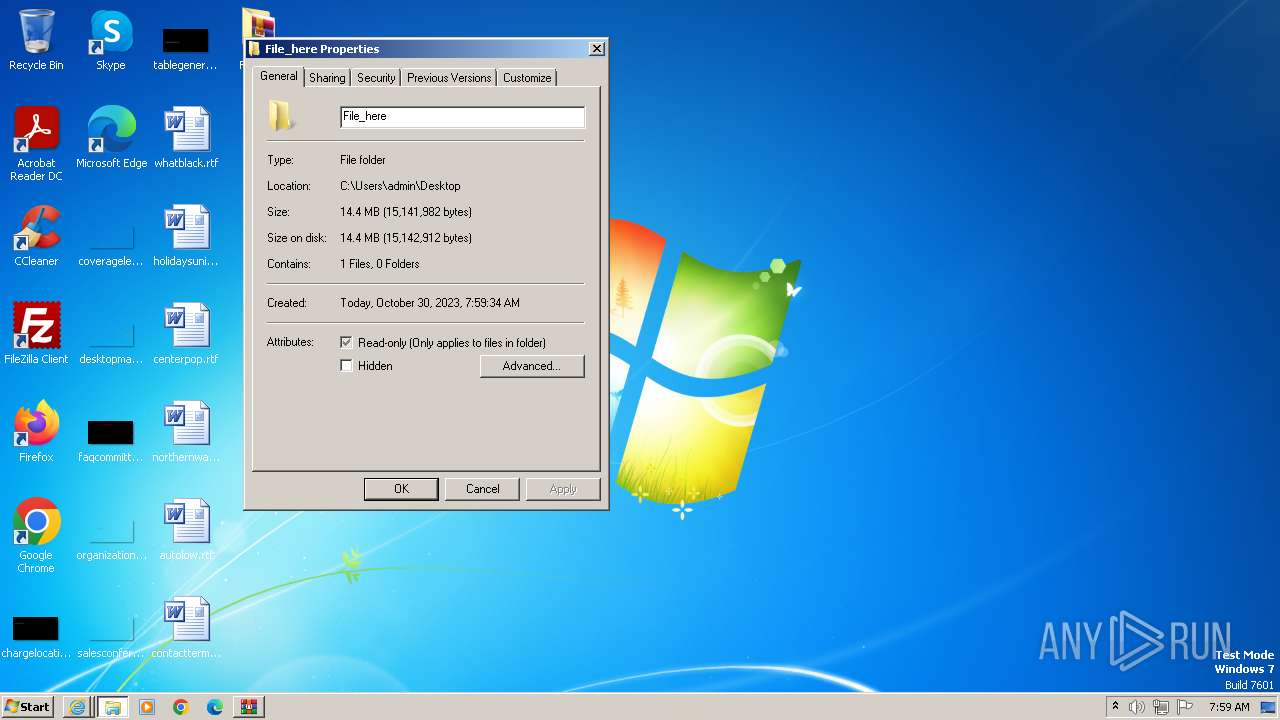1280x720 pixels.
Task: Open the Start menu
Action: [x=28, y=707]
